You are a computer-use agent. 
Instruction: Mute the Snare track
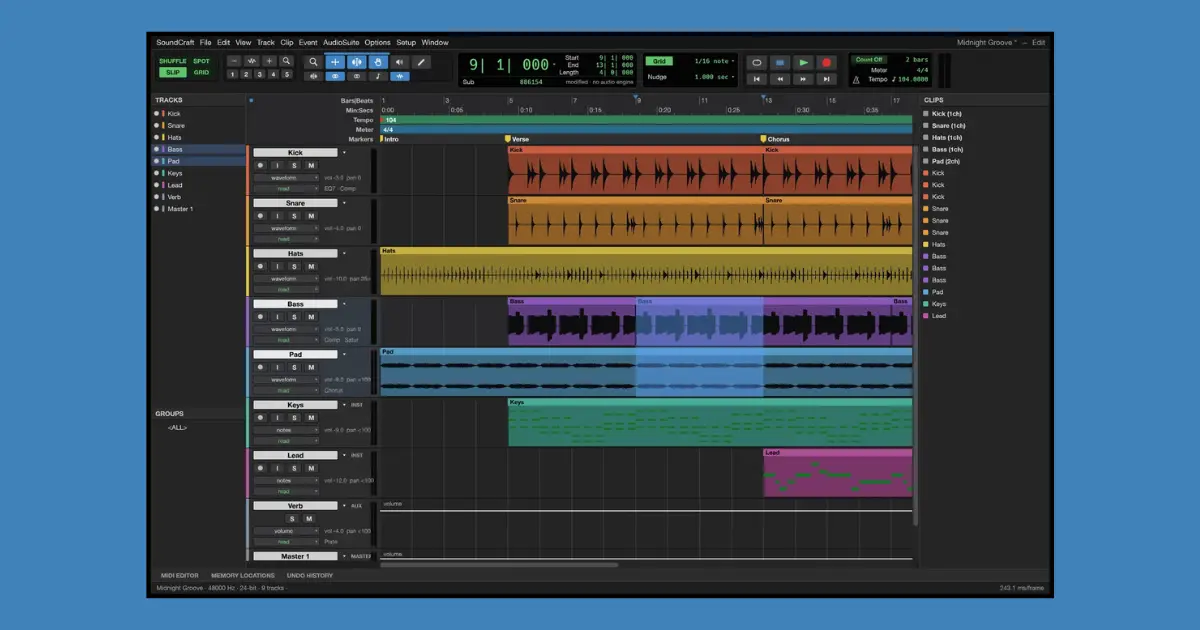[310, 216]
